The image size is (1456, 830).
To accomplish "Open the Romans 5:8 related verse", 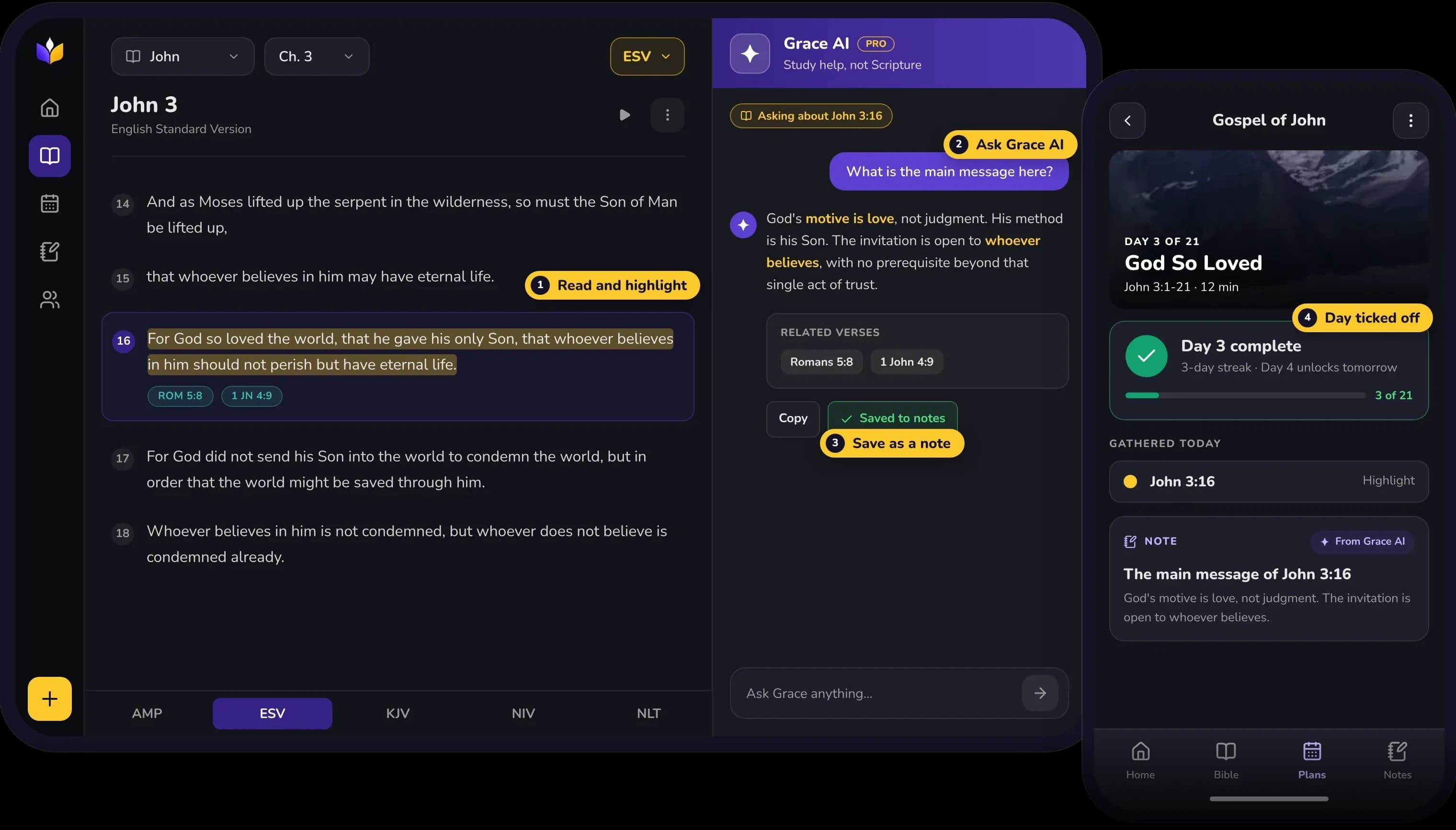I will (x=821, y=361).
